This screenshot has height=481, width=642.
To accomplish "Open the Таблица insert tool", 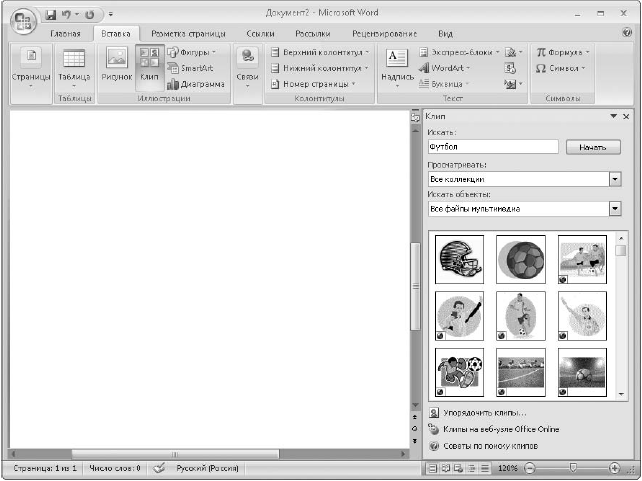I will (74, 68).
